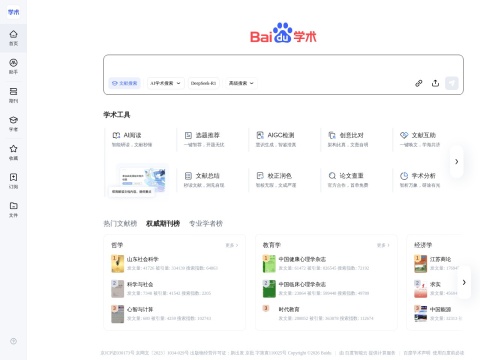Click the 学术工具 section heading

point(117,115)
